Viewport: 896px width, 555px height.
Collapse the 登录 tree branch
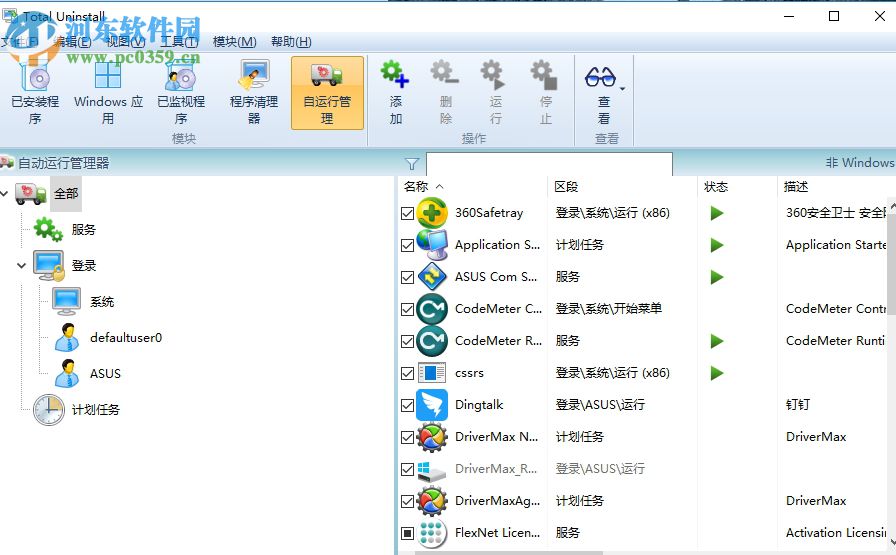pos(22,266)
